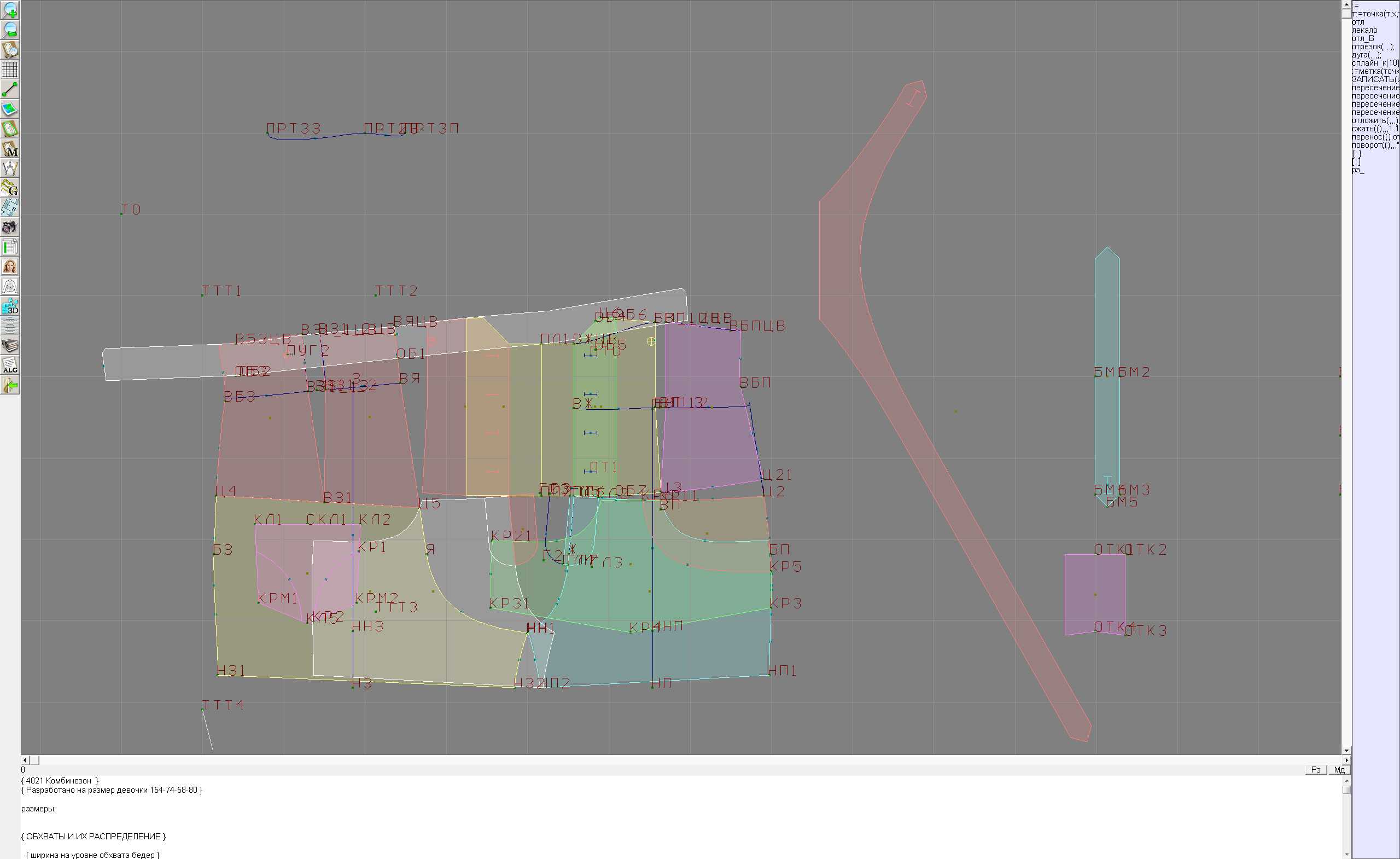Click the green arrow exit door icon
The height and width of the screenshot is (859, 1400).
point(10,385)
